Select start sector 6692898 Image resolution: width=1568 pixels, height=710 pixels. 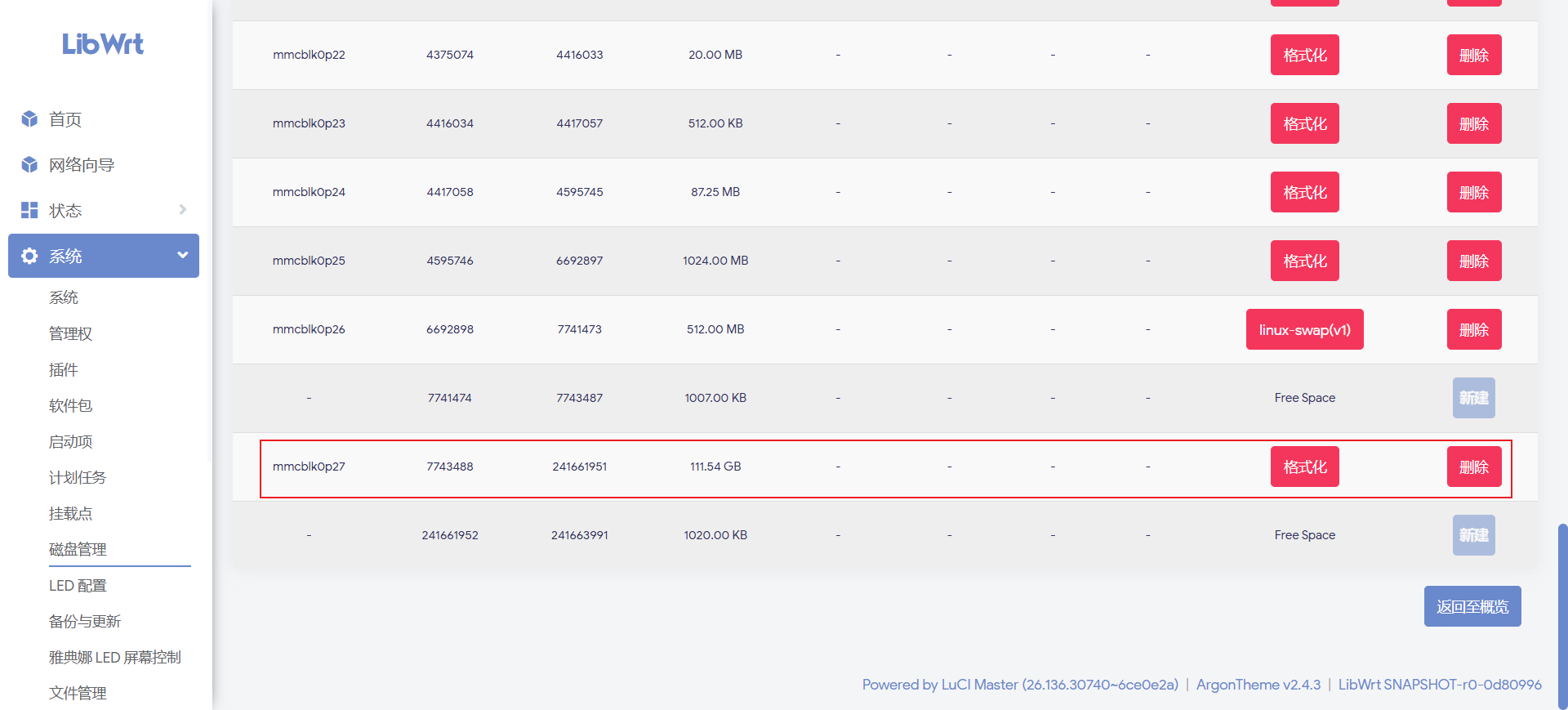coord(450,329)
